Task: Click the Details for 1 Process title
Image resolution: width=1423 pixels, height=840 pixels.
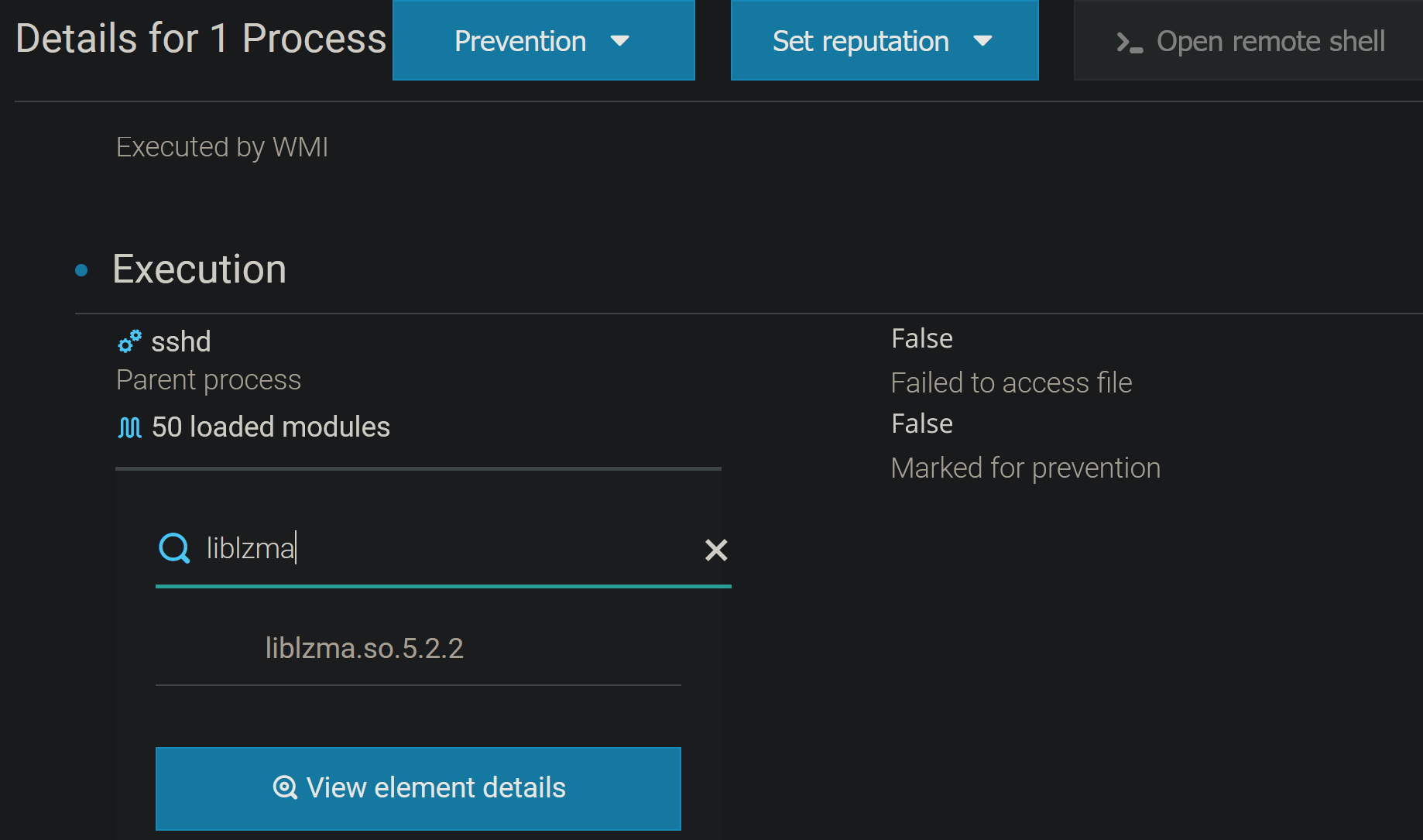Action: [x=201, y=38]
